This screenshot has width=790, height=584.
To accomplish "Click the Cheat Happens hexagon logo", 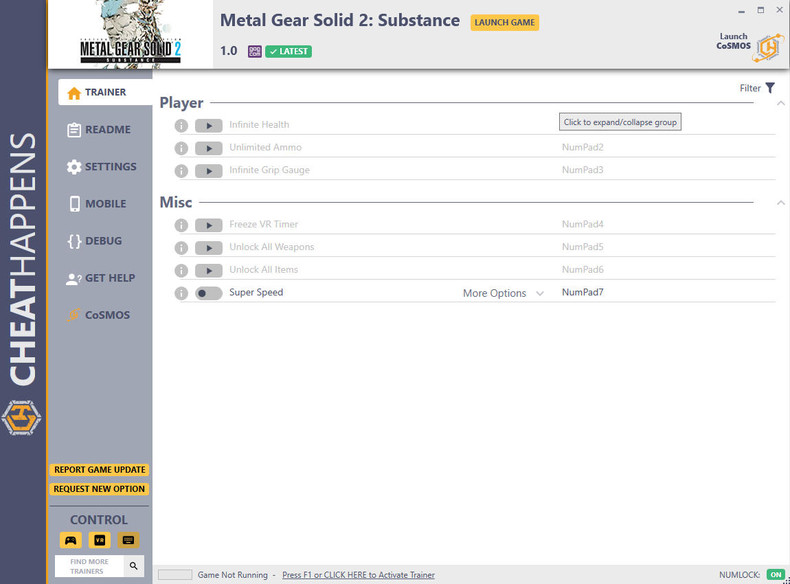I will point(21,418).
